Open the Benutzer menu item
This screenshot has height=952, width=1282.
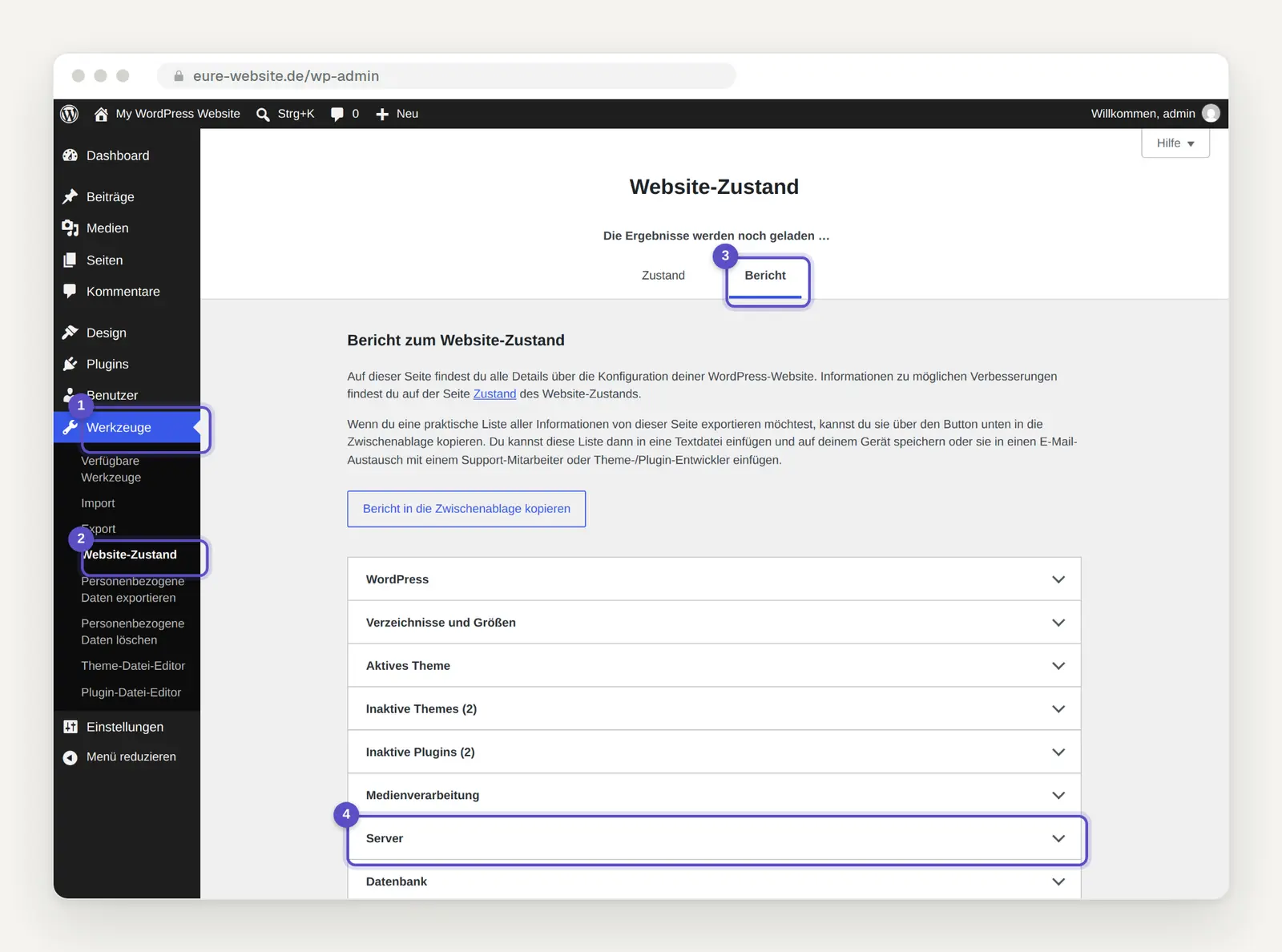(112, 395)
